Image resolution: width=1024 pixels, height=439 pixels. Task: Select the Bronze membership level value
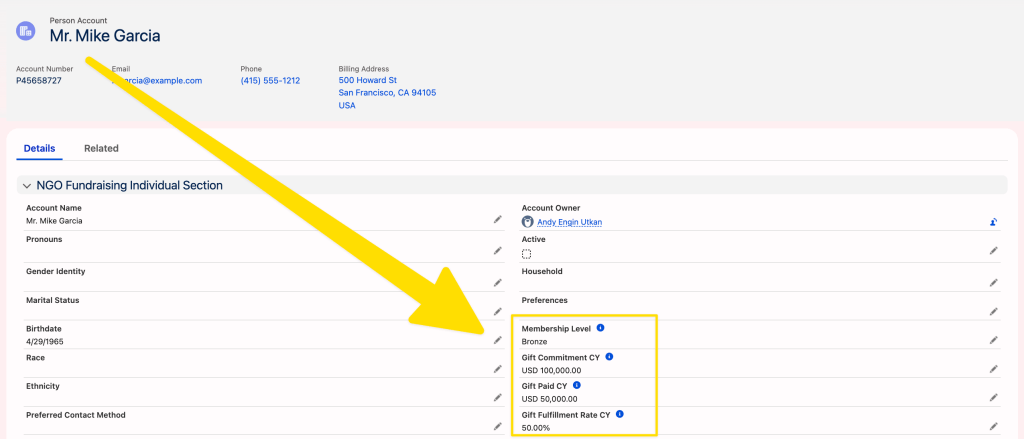tap(534, 341)
